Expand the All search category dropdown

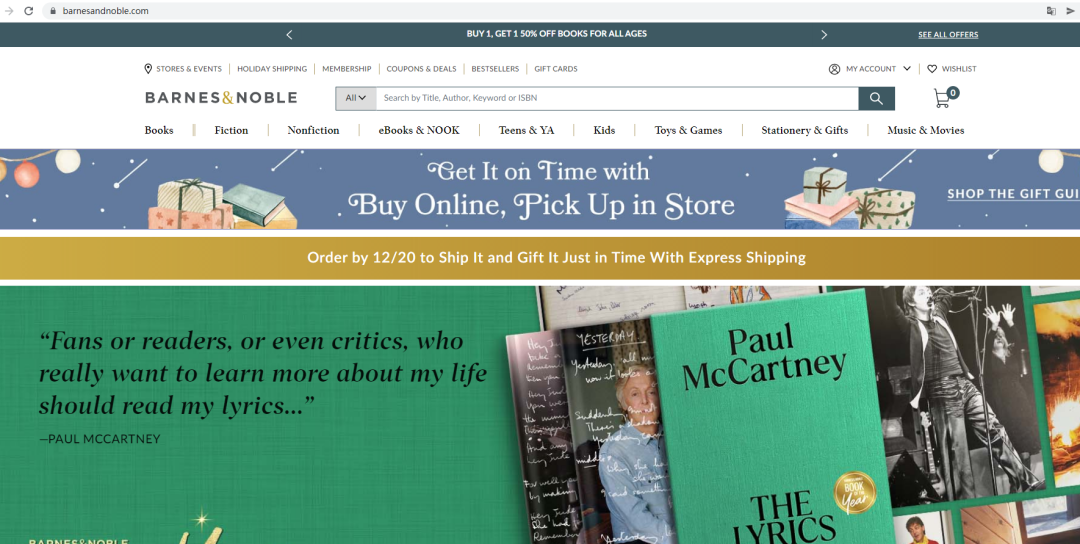click(355, 98)
